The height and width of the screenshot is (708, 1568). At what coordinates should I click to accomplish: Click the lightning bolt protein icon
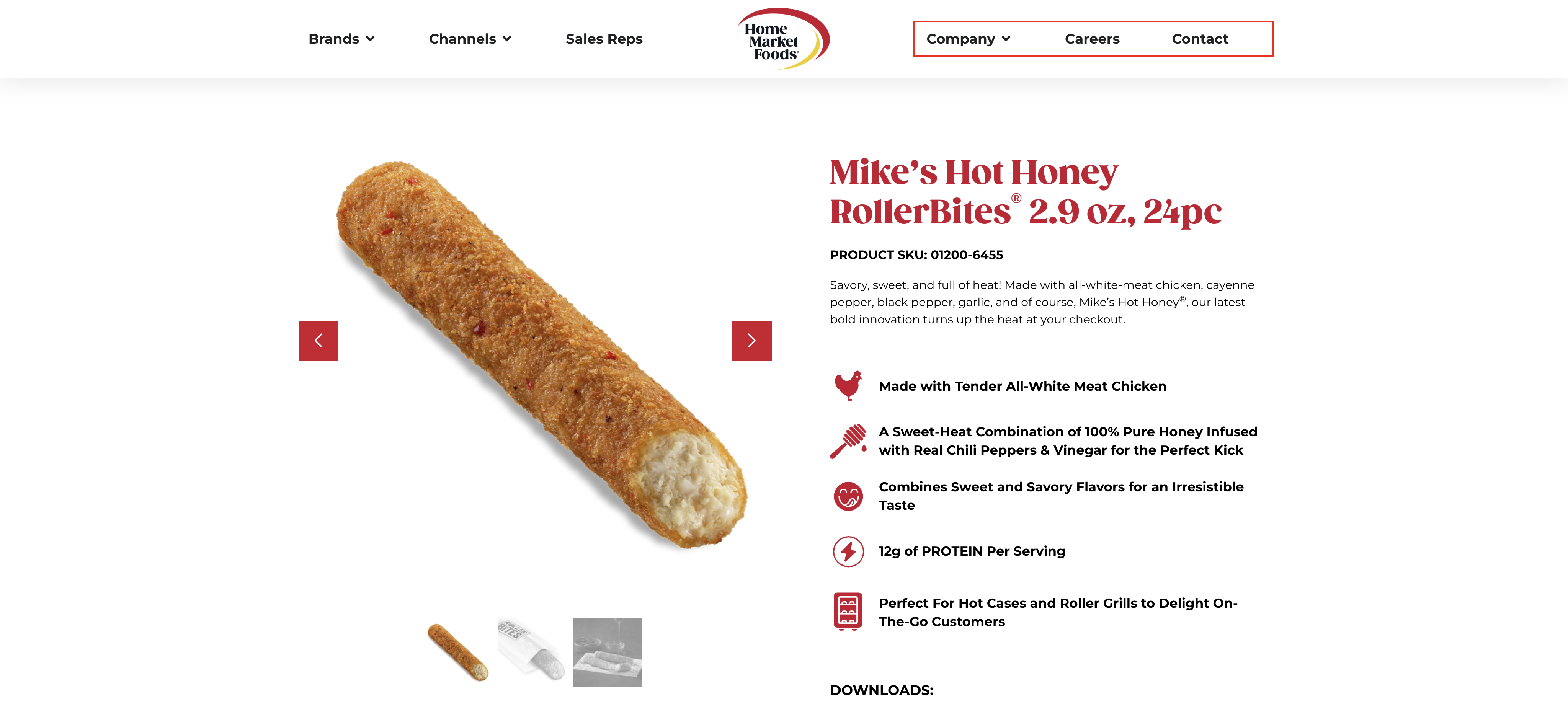pos(848,551)
